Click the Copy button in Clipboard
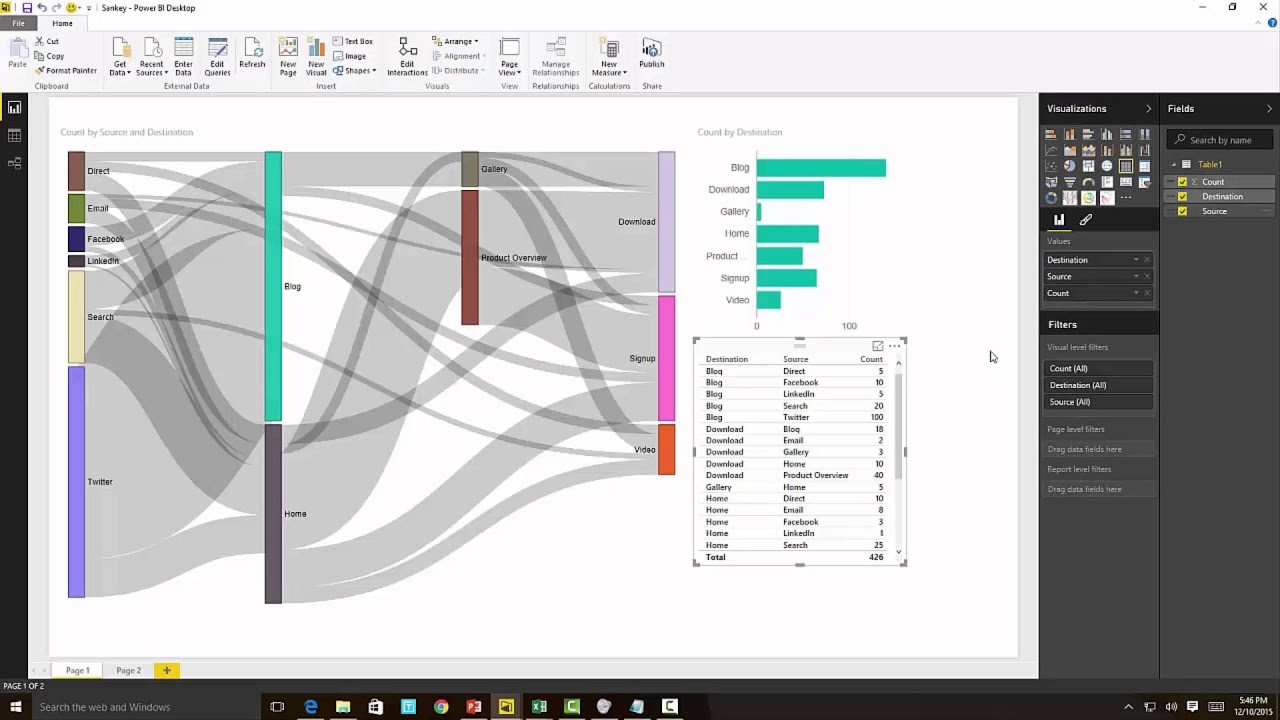Viewport: 1280px width, 720px height. coord(49,56)
